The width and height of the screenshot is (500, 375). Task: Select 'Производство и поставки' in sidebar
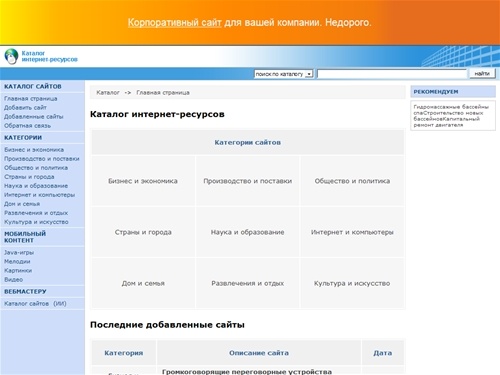(42, 159)
